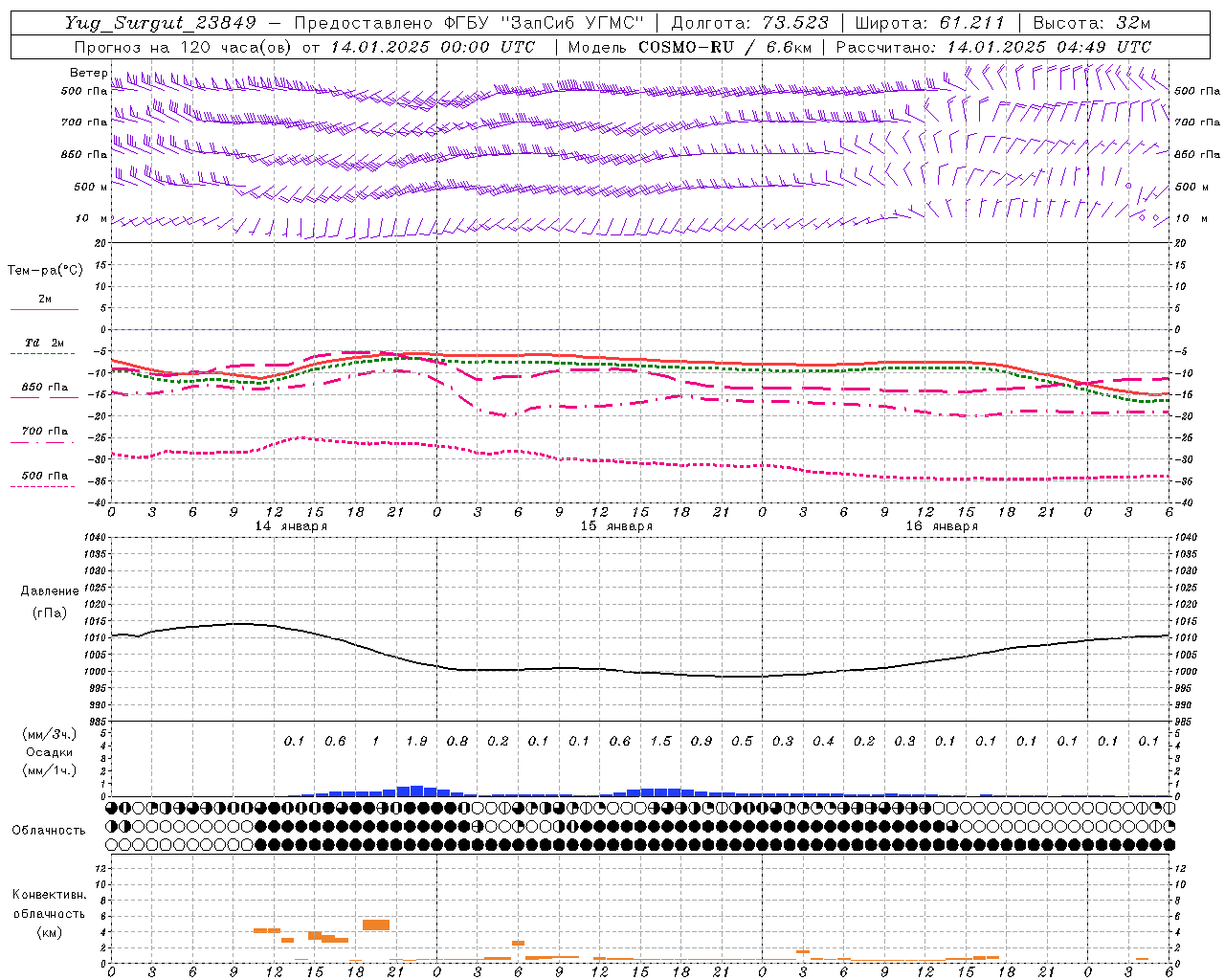Click the forecast start time 14.01.2025 00:00 UTC
The image size is (1225, 980).
point(433,47)
